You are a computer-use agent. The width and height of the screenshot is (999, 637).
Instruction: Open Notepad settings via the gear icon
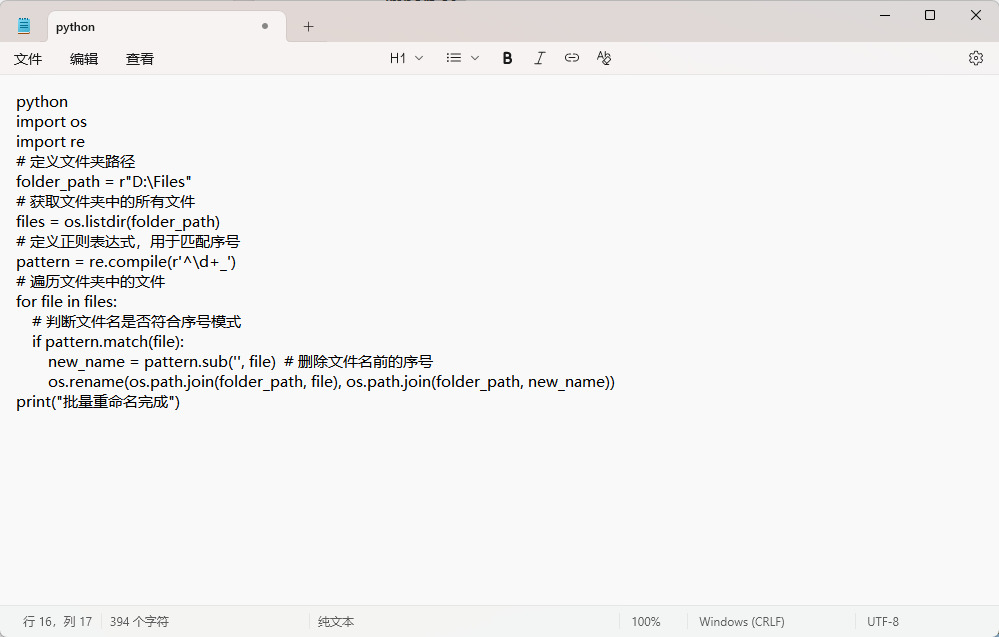click(976, 58)
